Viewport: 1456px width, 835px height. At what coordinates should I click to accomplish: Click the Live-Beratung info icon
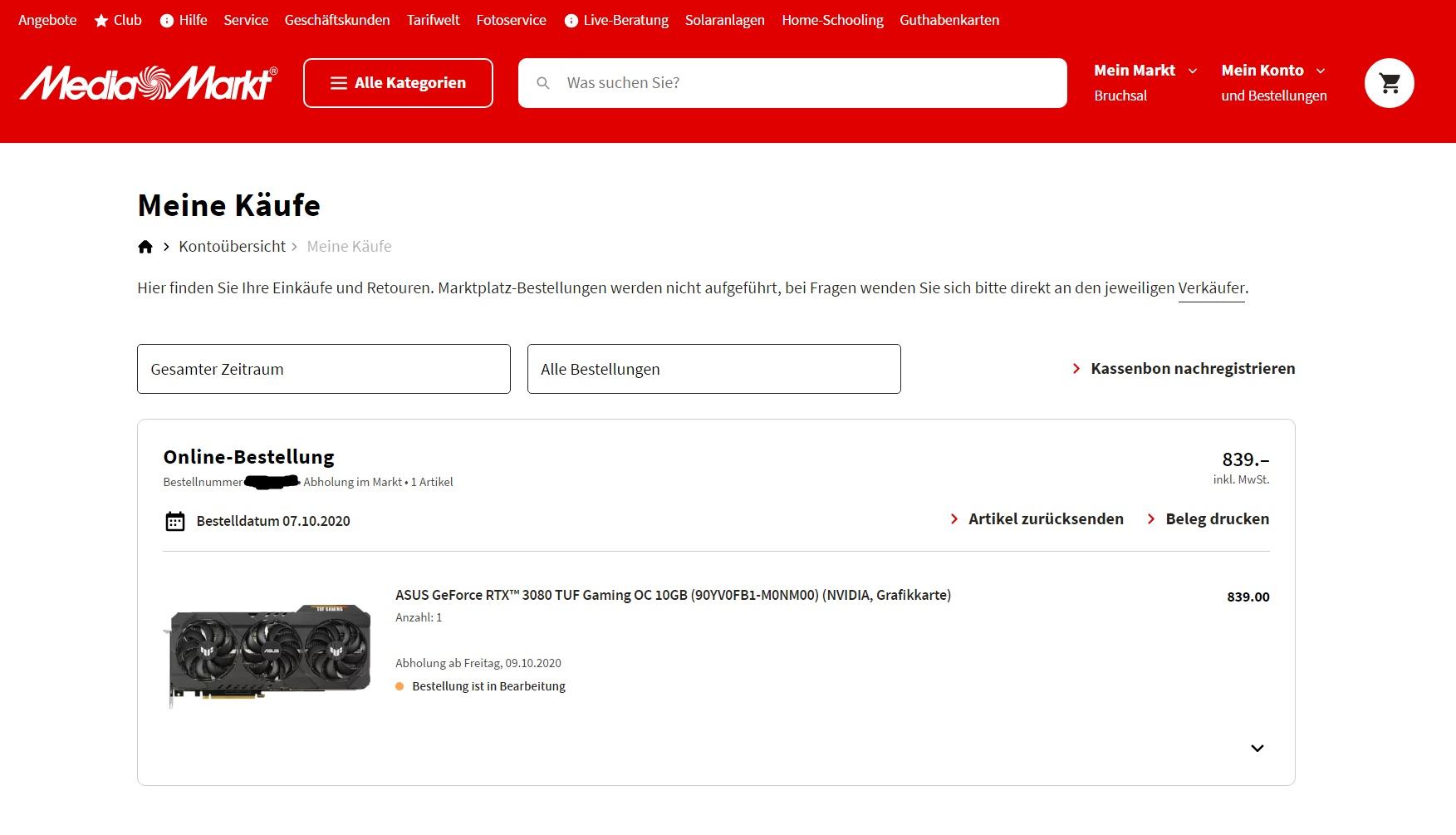(x=571, y=21)
